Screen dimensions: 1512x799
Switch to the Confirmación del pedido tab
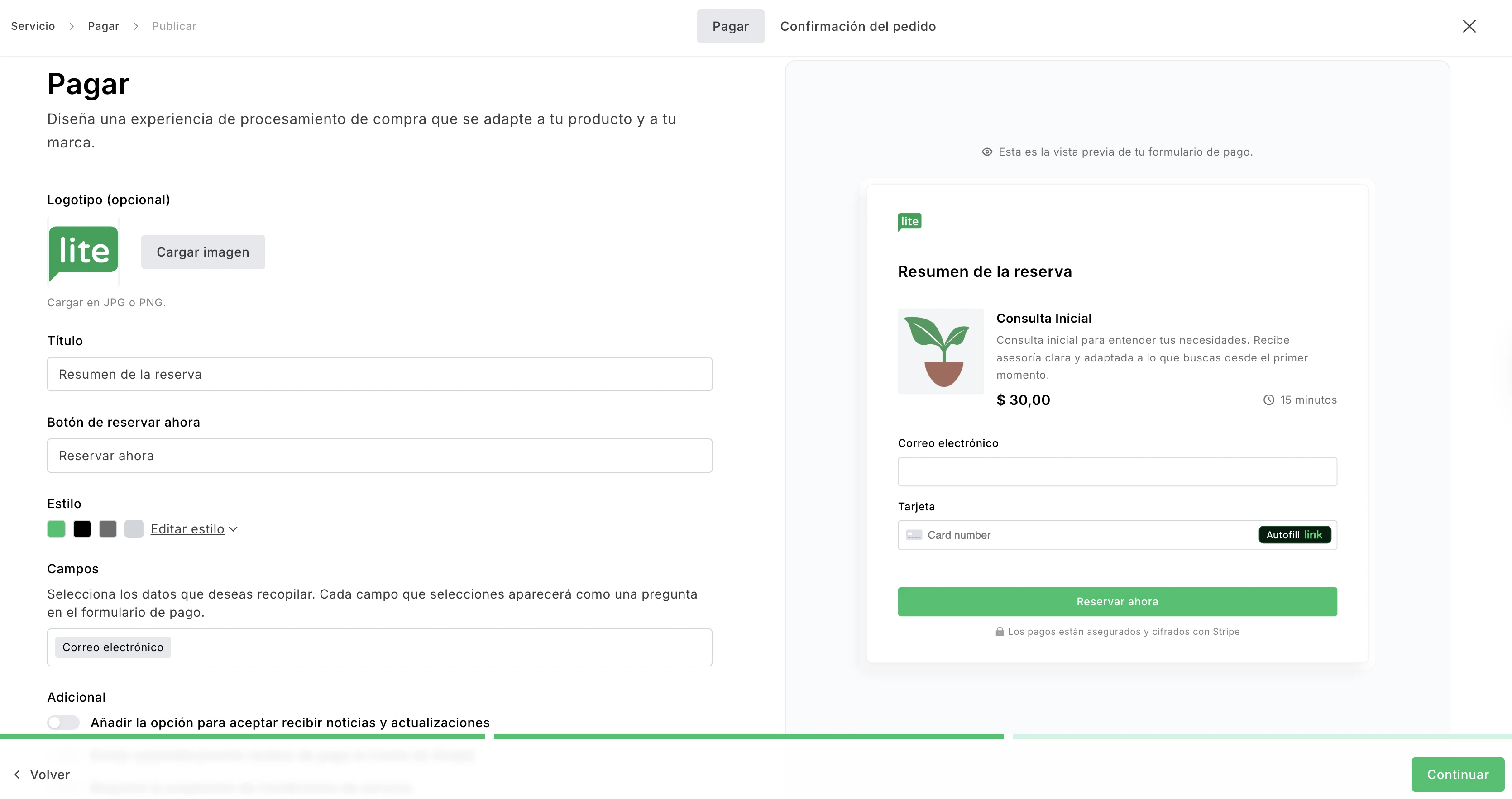(858, 26)
